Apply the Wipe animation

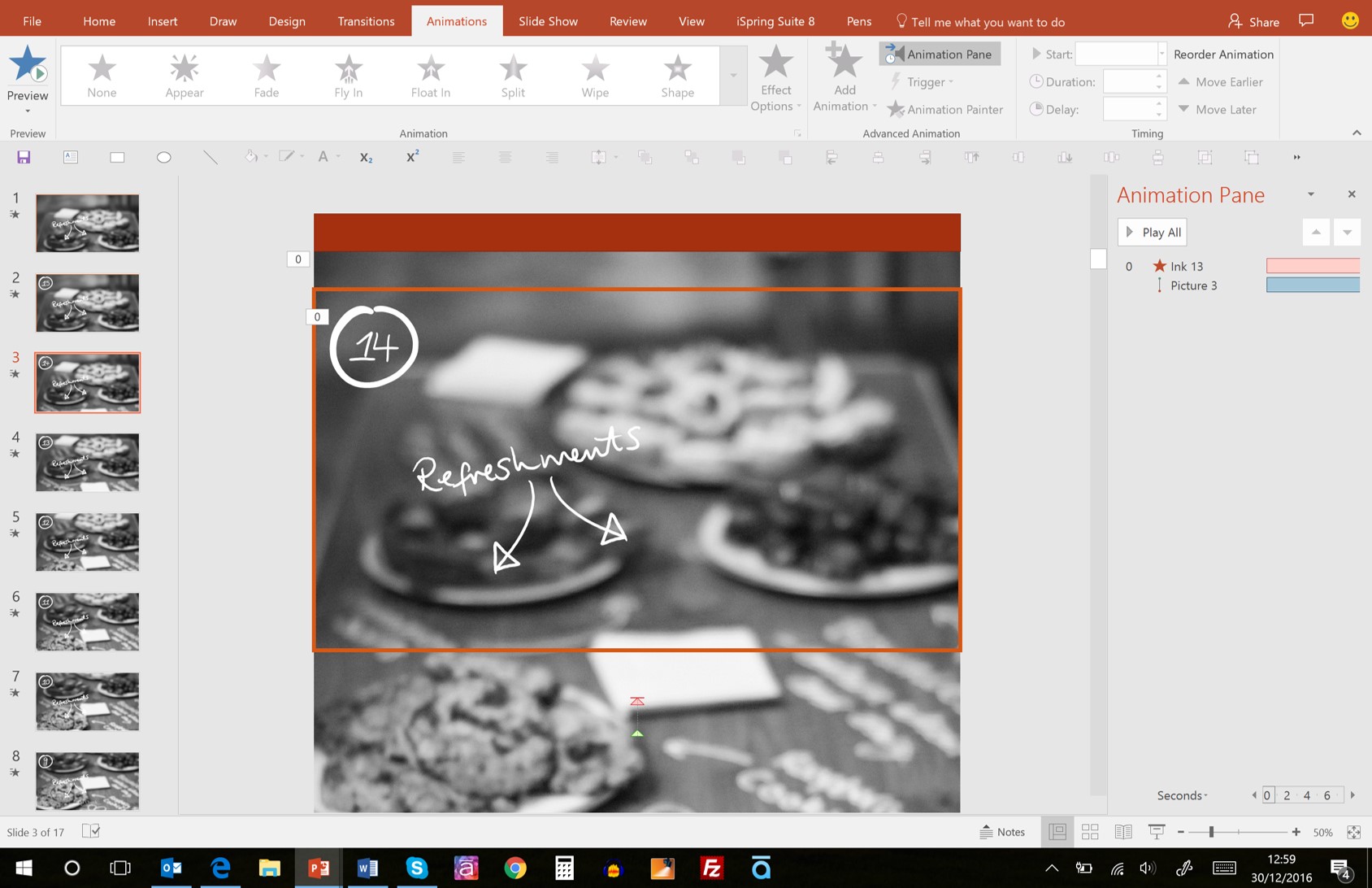pyautogui.click(x=594, y=75)
